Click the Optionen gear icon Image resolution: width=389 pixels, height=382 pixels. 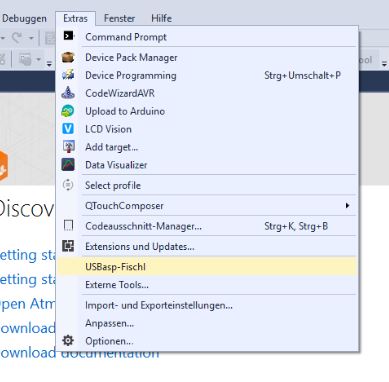[x=68, y=341]
